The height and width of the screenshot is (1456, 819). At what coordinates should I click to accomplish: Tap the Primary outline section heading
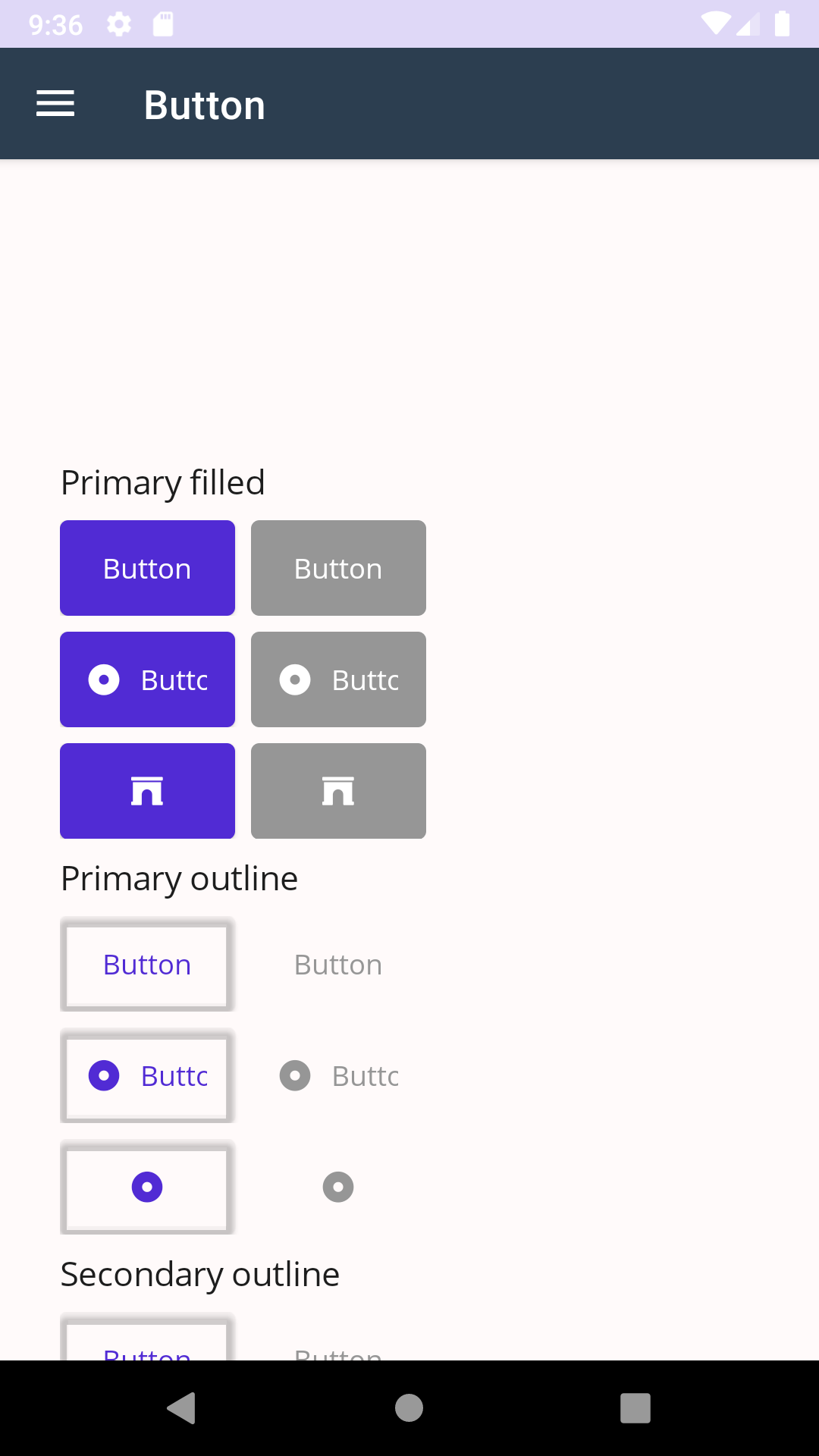(179, 878)
